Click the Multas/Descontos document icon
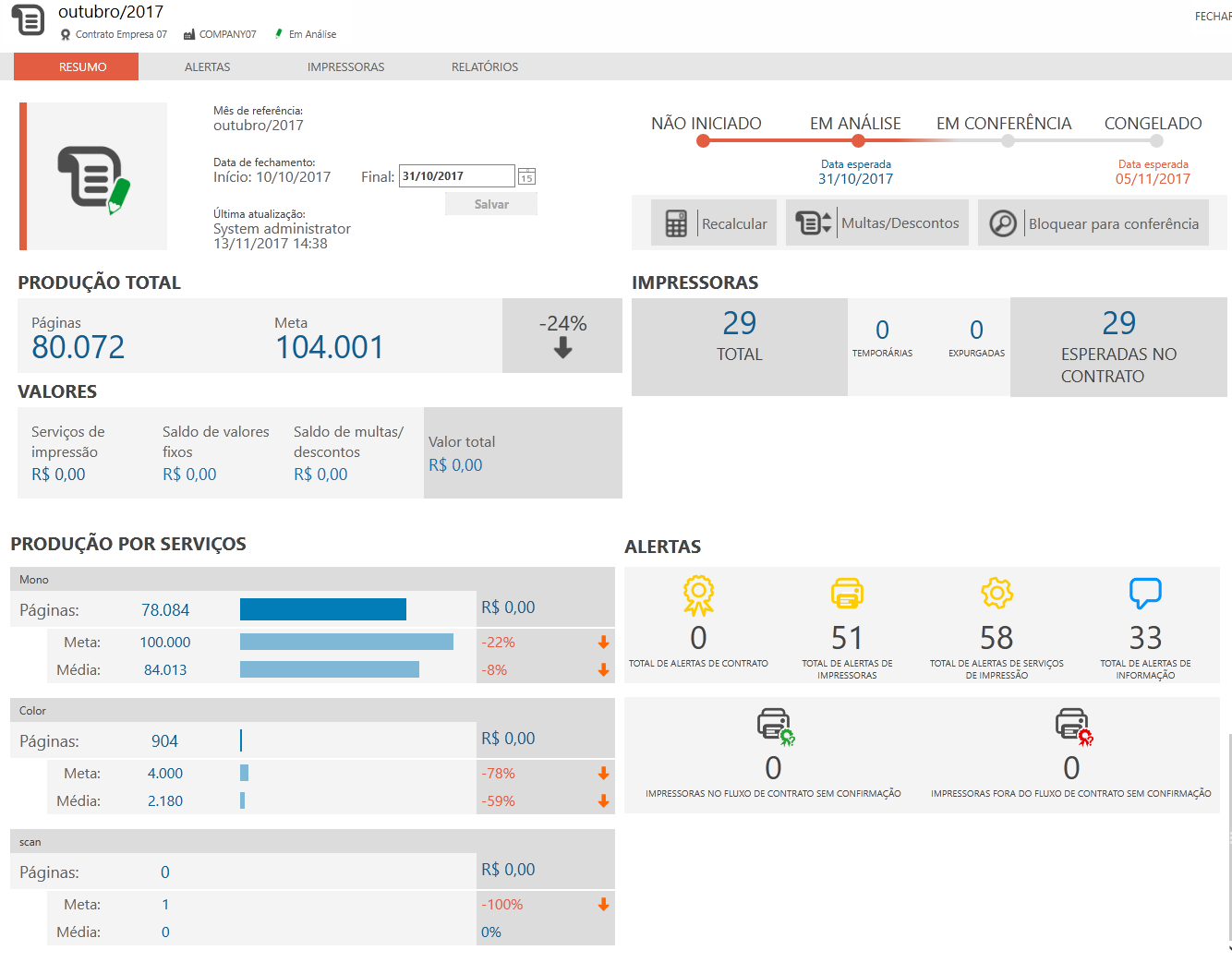 point(813,223)
